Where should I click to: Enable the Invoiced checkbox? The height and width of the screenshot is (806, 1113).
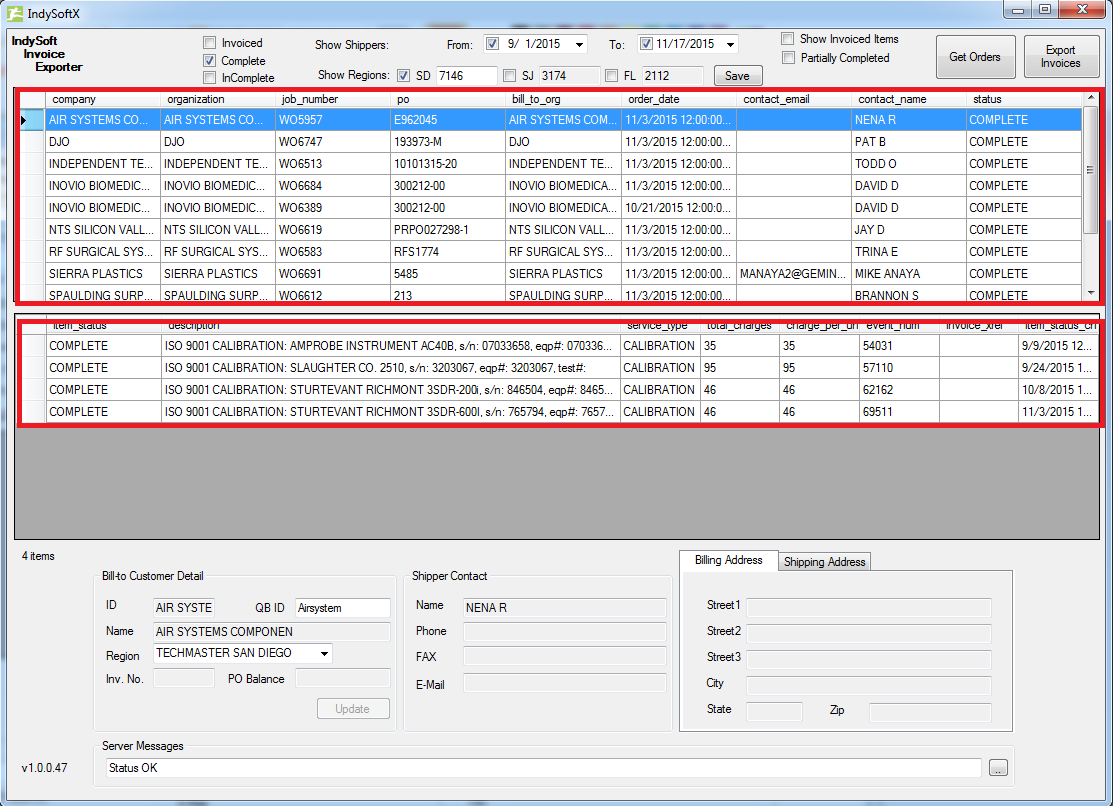coord(210,43)
